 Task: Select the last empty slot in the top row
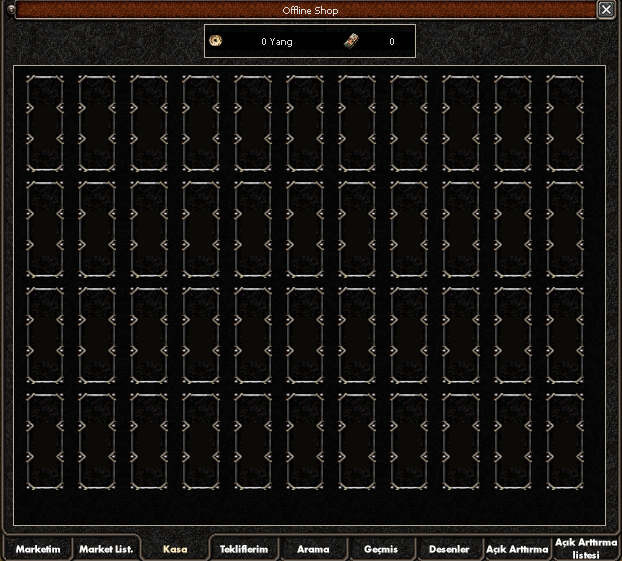point(565,122)
